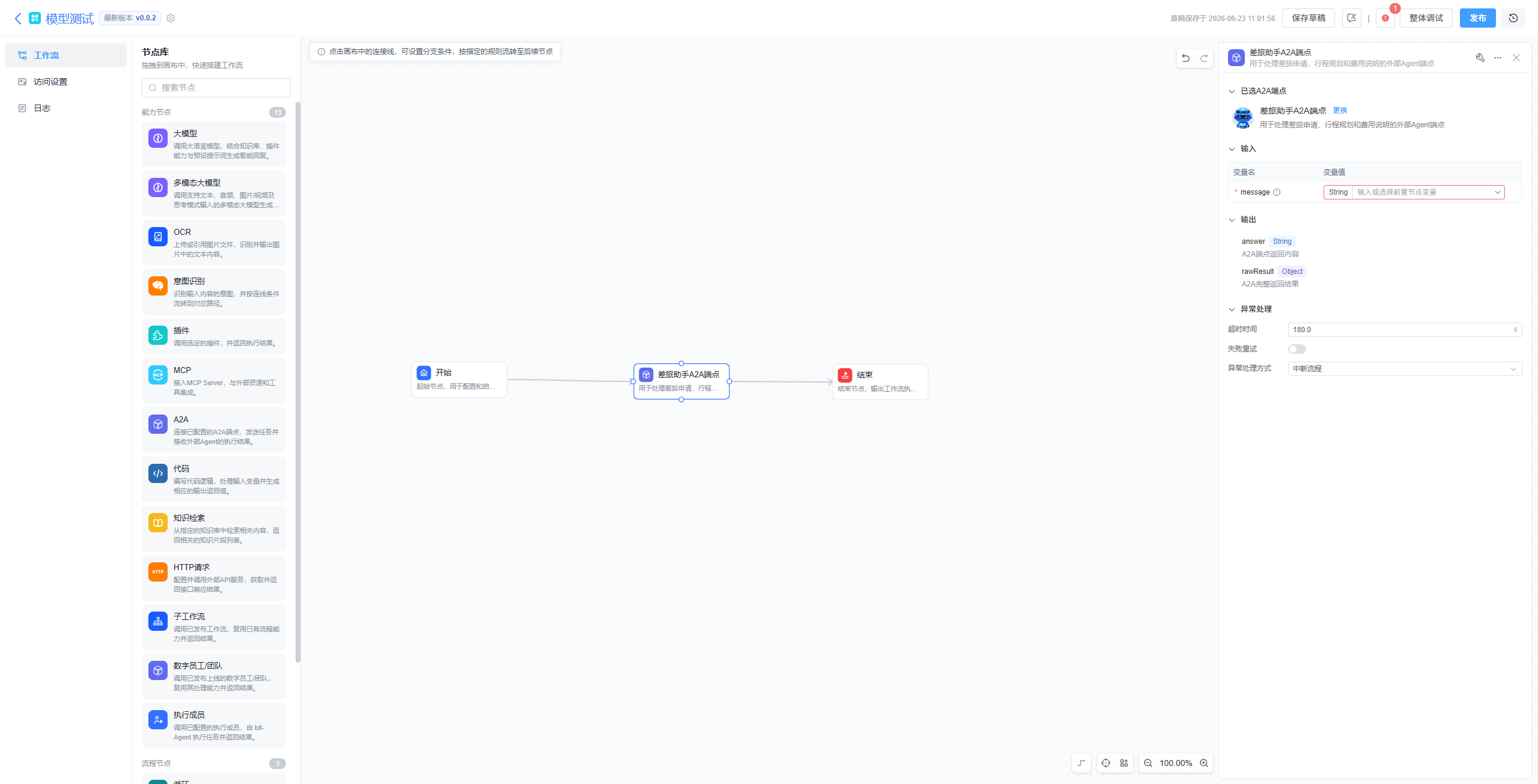Click the zoom out magnifier icon
This screenshot has height=784, width=1538.
click(1148, 763)
